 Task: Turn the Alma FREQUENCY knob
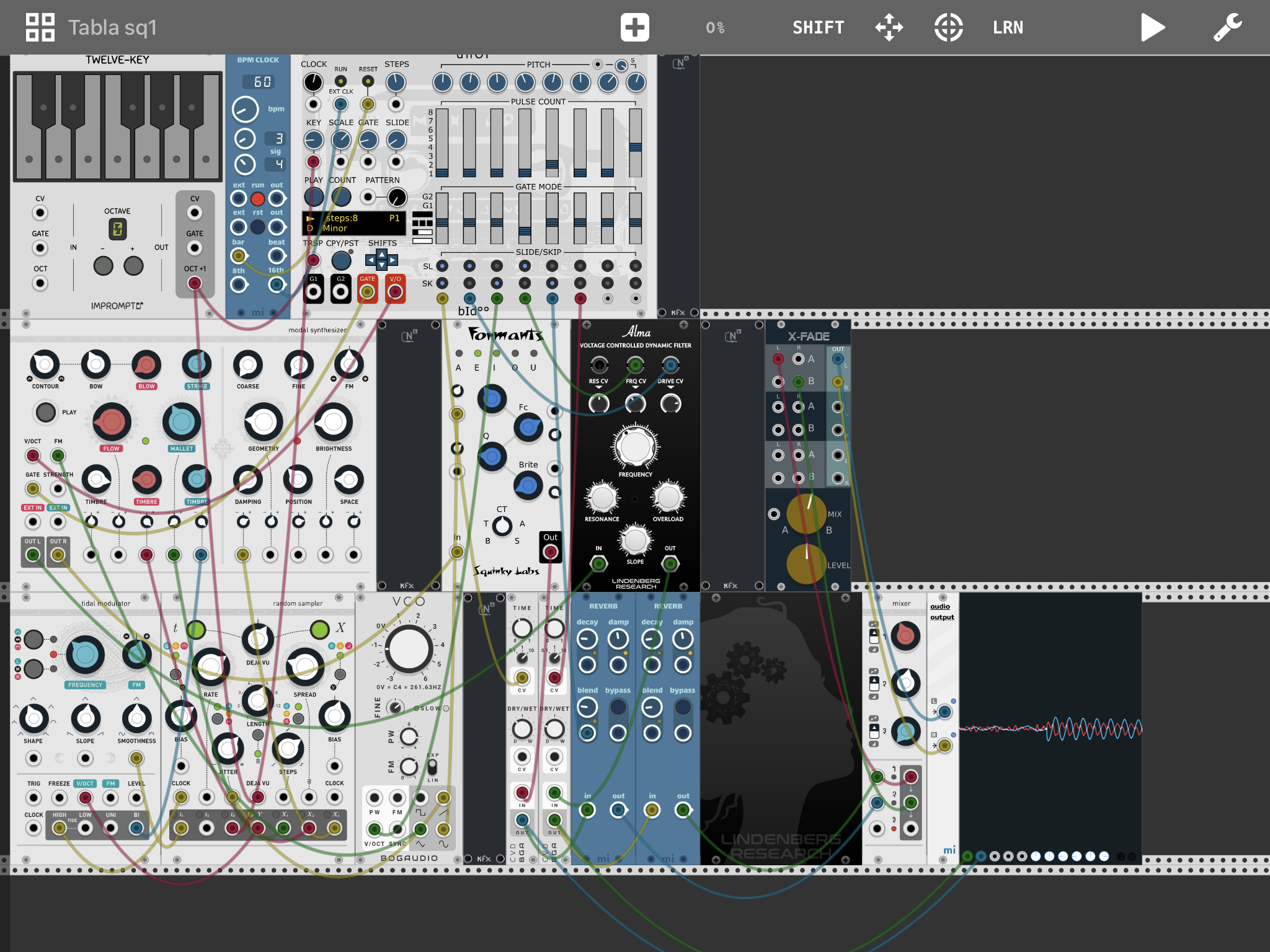tap(635, 446)
